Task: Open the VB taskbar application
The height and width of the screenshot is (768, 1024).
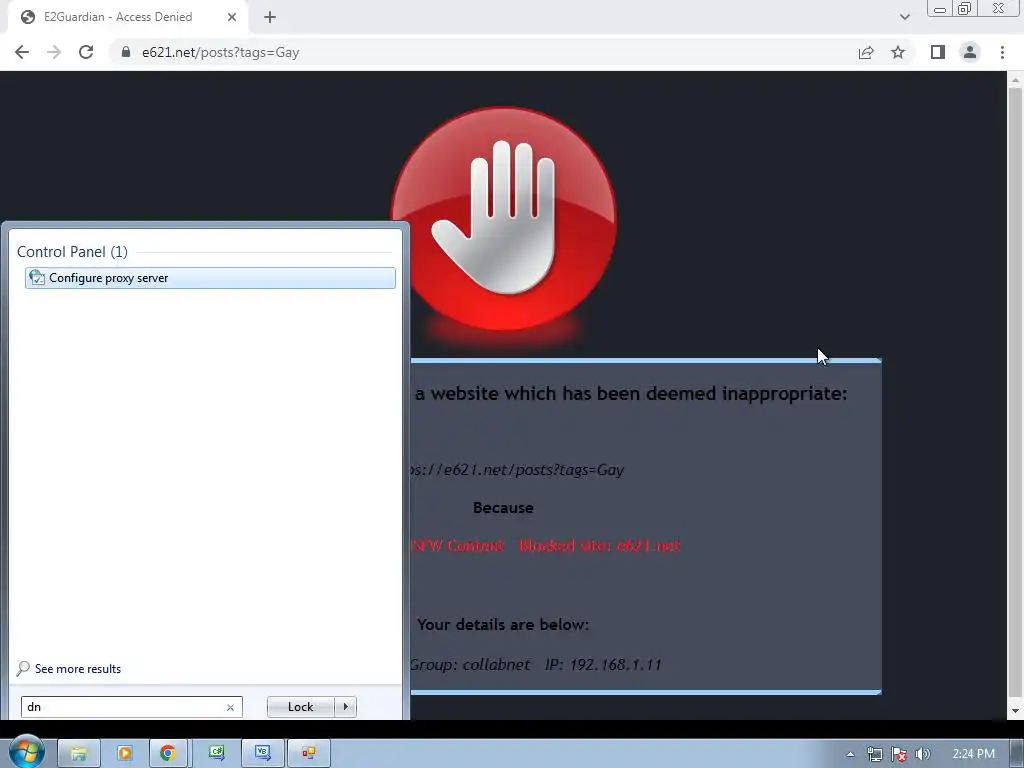Action: coord(263,753)
